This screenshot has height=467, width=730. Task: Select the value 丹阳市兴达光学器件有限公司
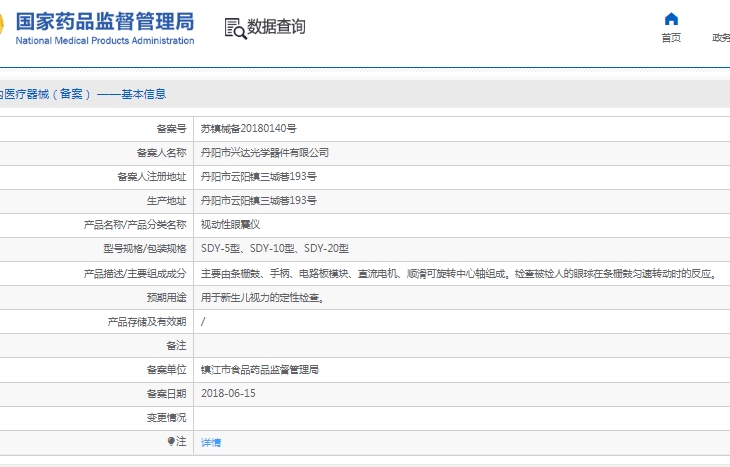[x=265, y=153]
